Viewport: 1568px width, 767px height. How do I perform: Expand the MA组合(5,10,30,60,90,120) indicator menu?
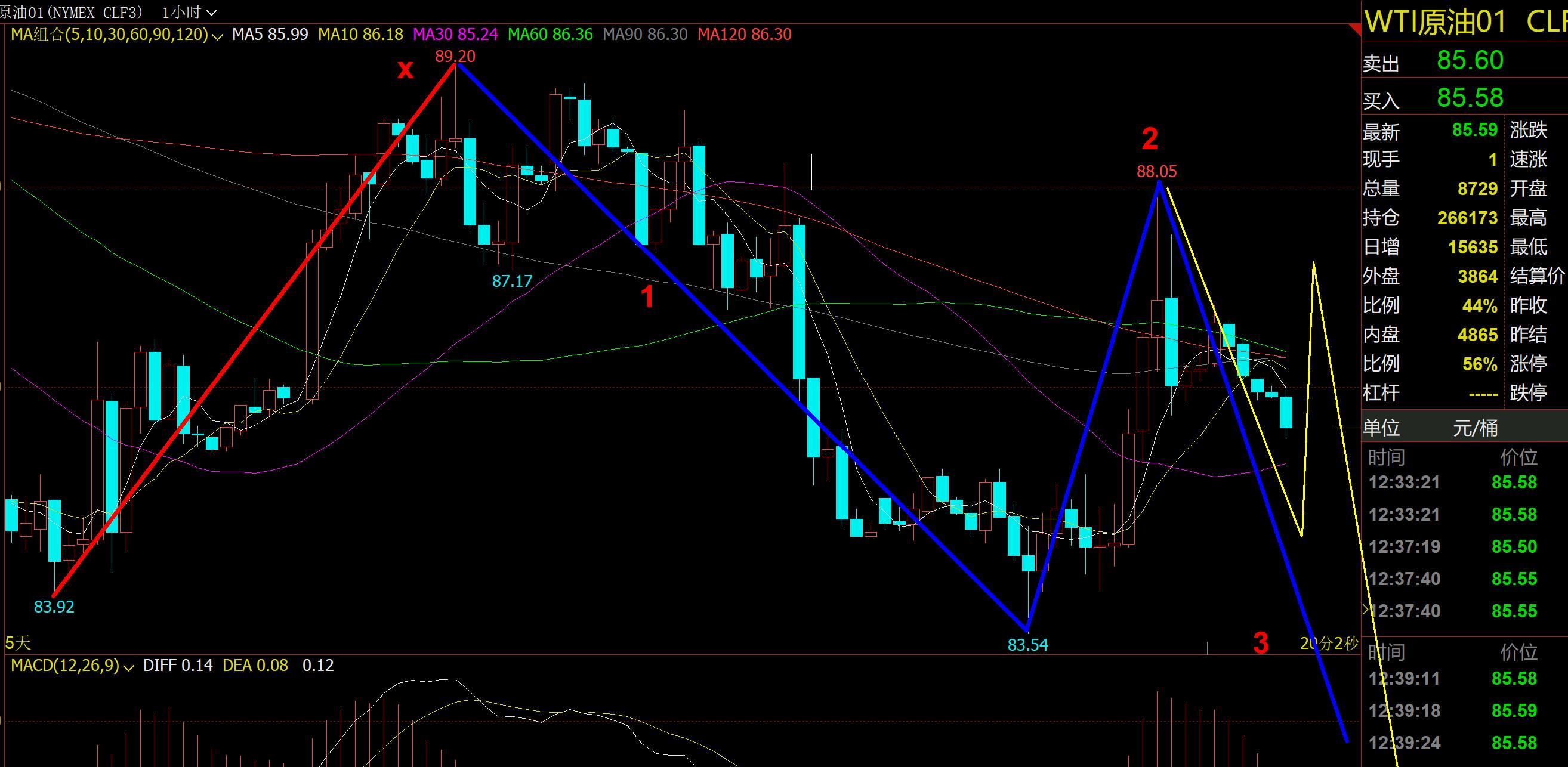(x=117, y=35)
